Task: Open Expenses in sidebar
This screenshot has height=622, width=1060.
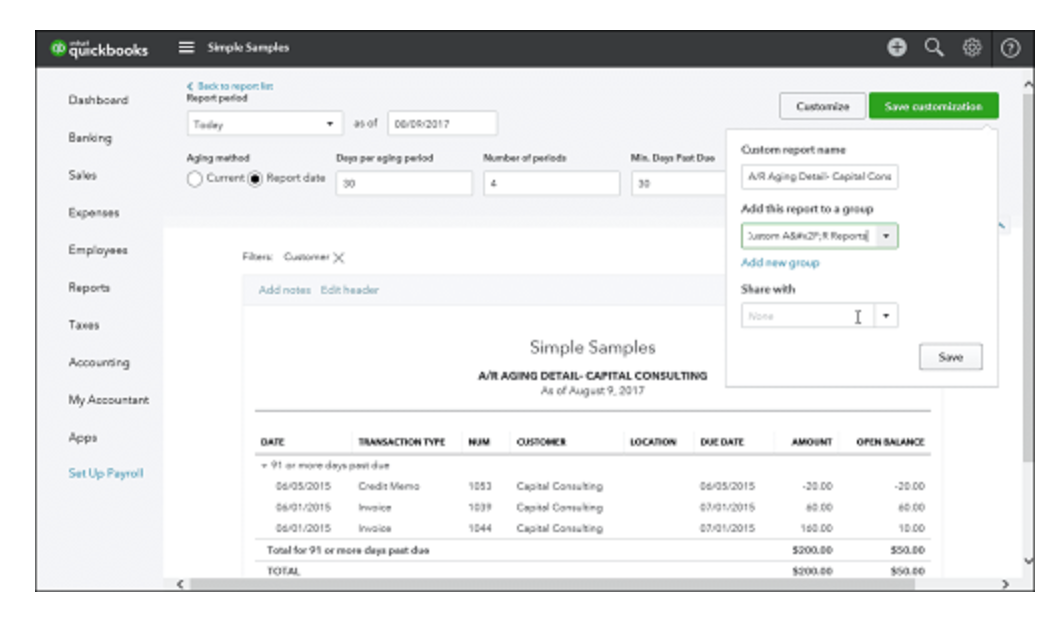Action: [93, 213]
